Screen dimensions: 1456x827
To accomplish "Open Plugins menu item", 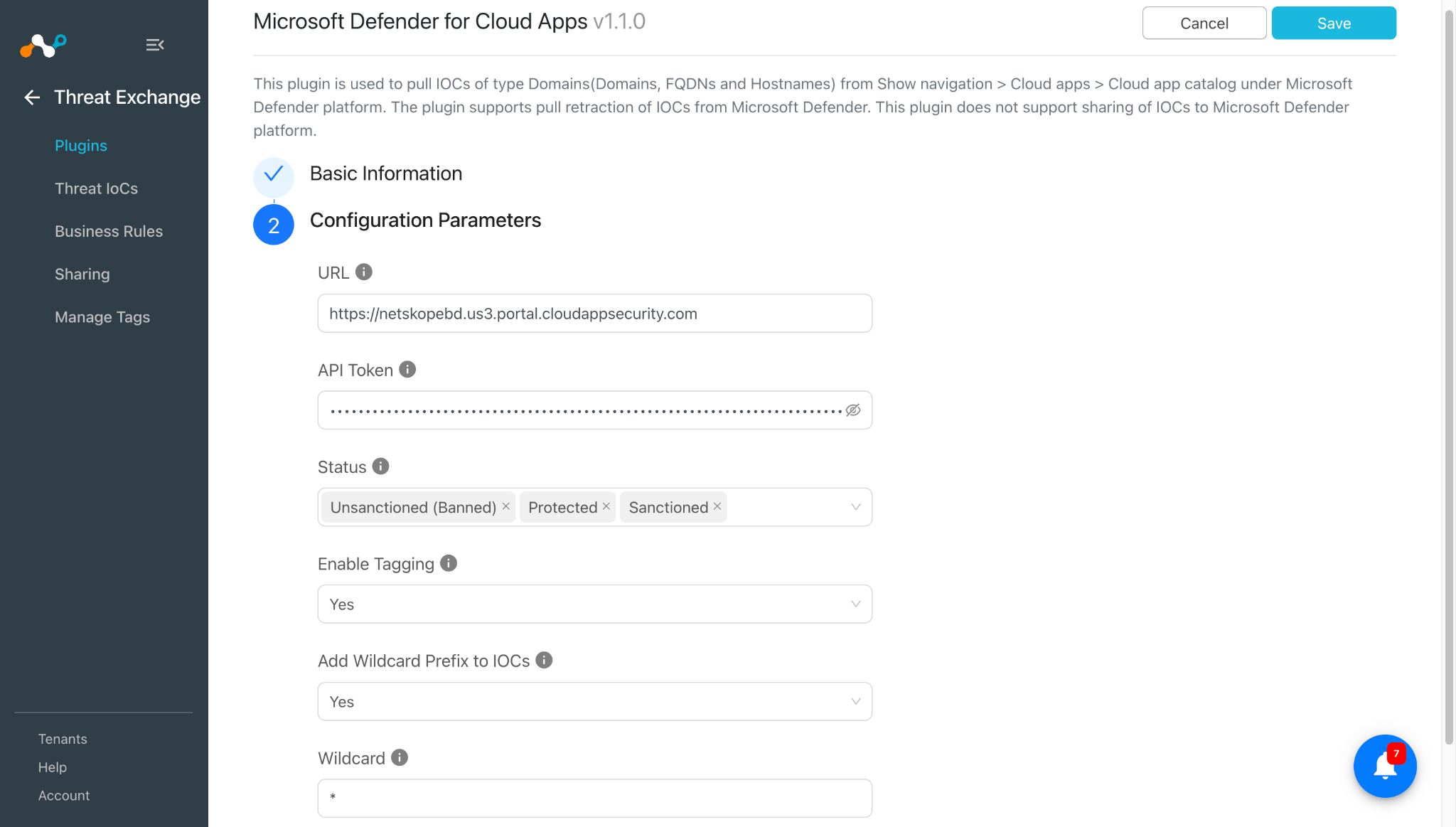I will point(81,146).
